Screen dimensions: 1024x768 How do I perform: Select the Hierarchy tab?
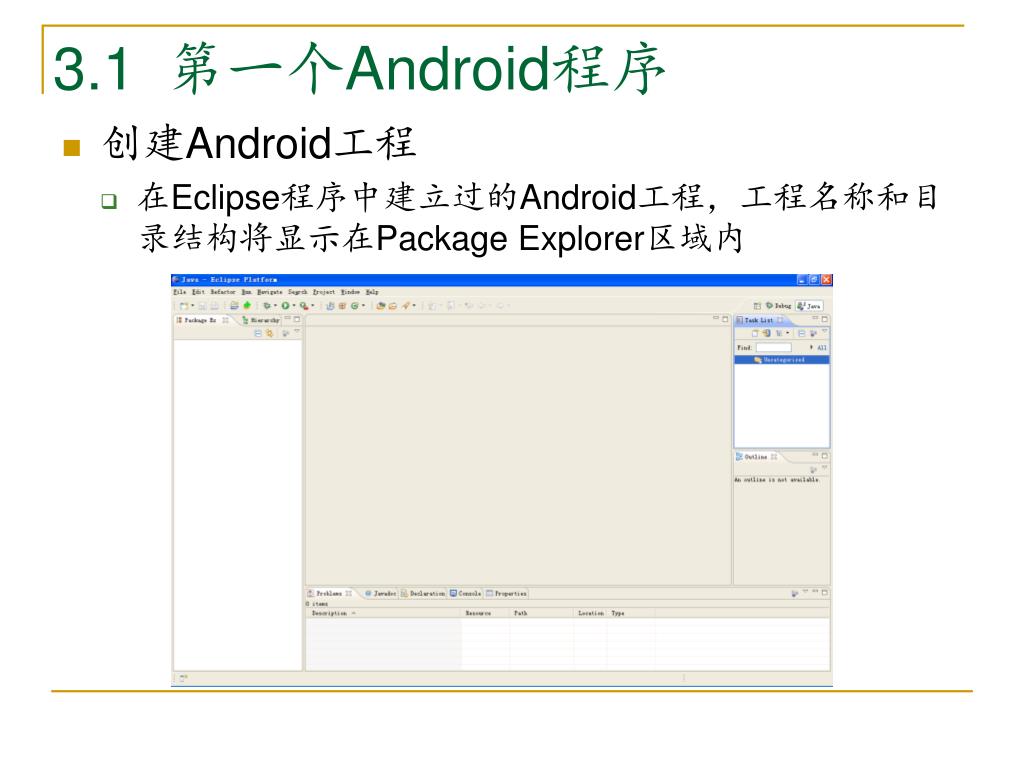[x=260, y=320]
